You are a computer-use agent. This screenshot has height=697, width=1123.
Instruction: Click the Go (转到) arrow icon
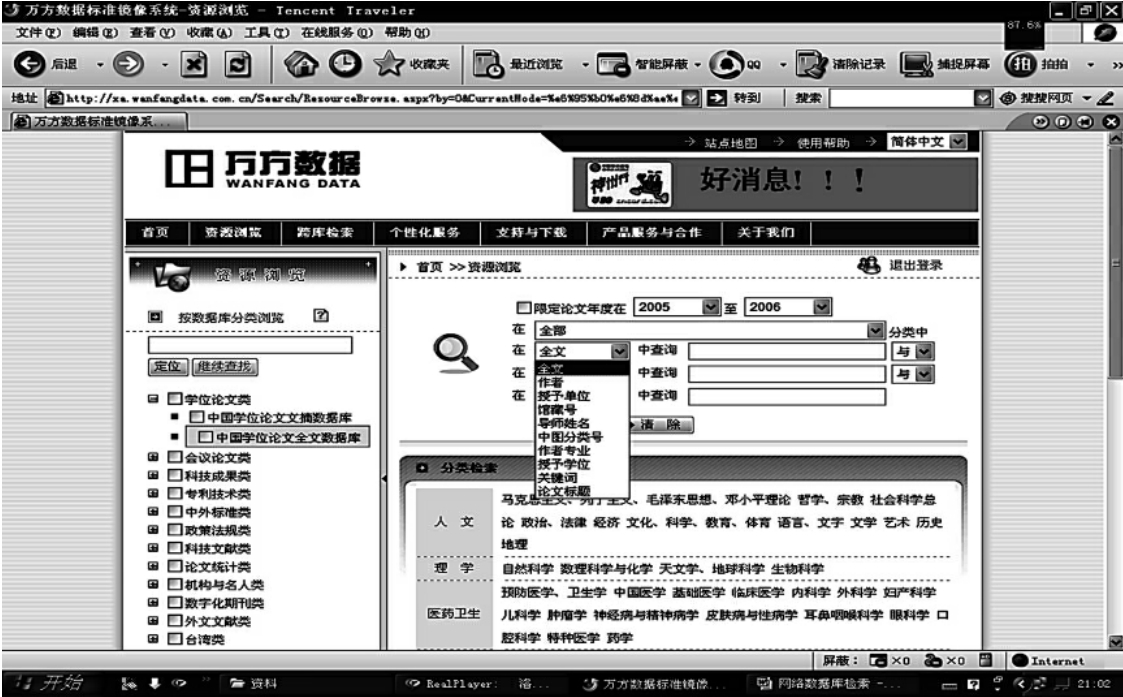[x=716, y=98]
